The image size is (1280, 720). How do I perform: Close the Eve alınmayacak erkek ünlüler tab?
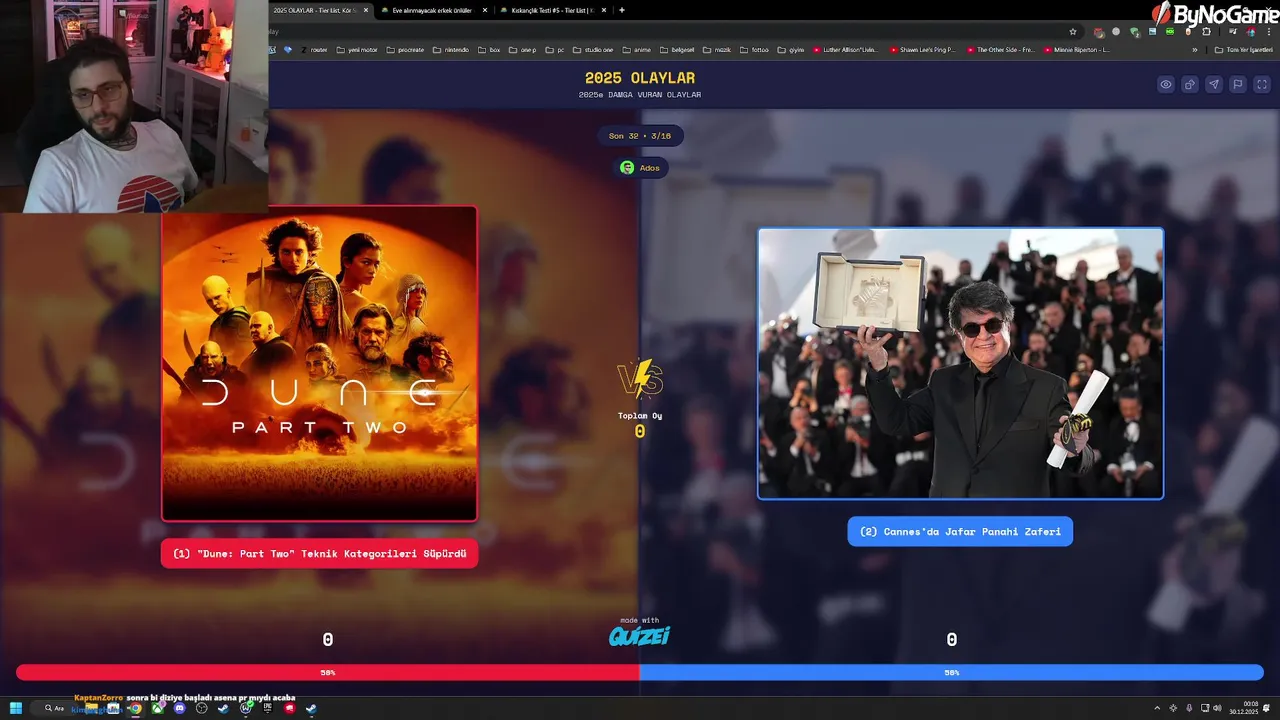point(485,10)
